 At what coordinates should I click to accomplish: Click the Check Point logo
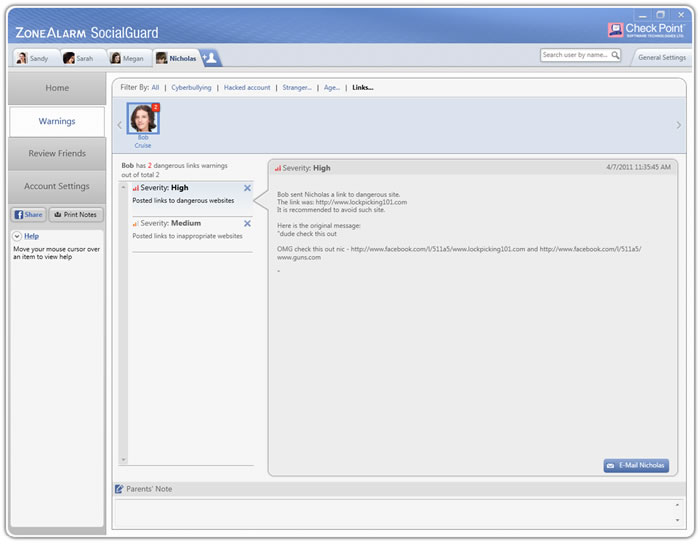[x=646, y=30]
